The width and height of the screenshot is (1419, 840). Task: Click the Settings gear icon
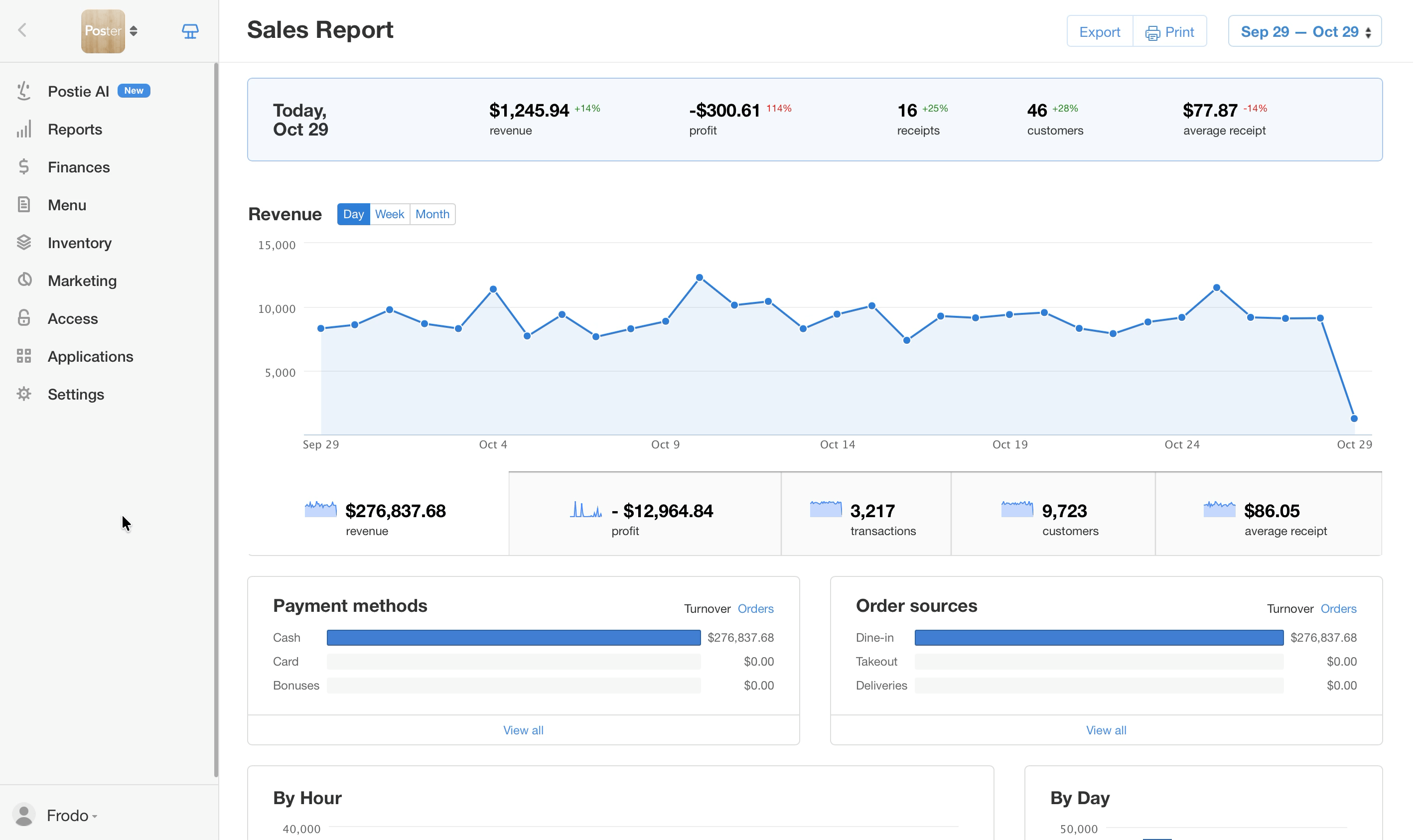(24, 394)
